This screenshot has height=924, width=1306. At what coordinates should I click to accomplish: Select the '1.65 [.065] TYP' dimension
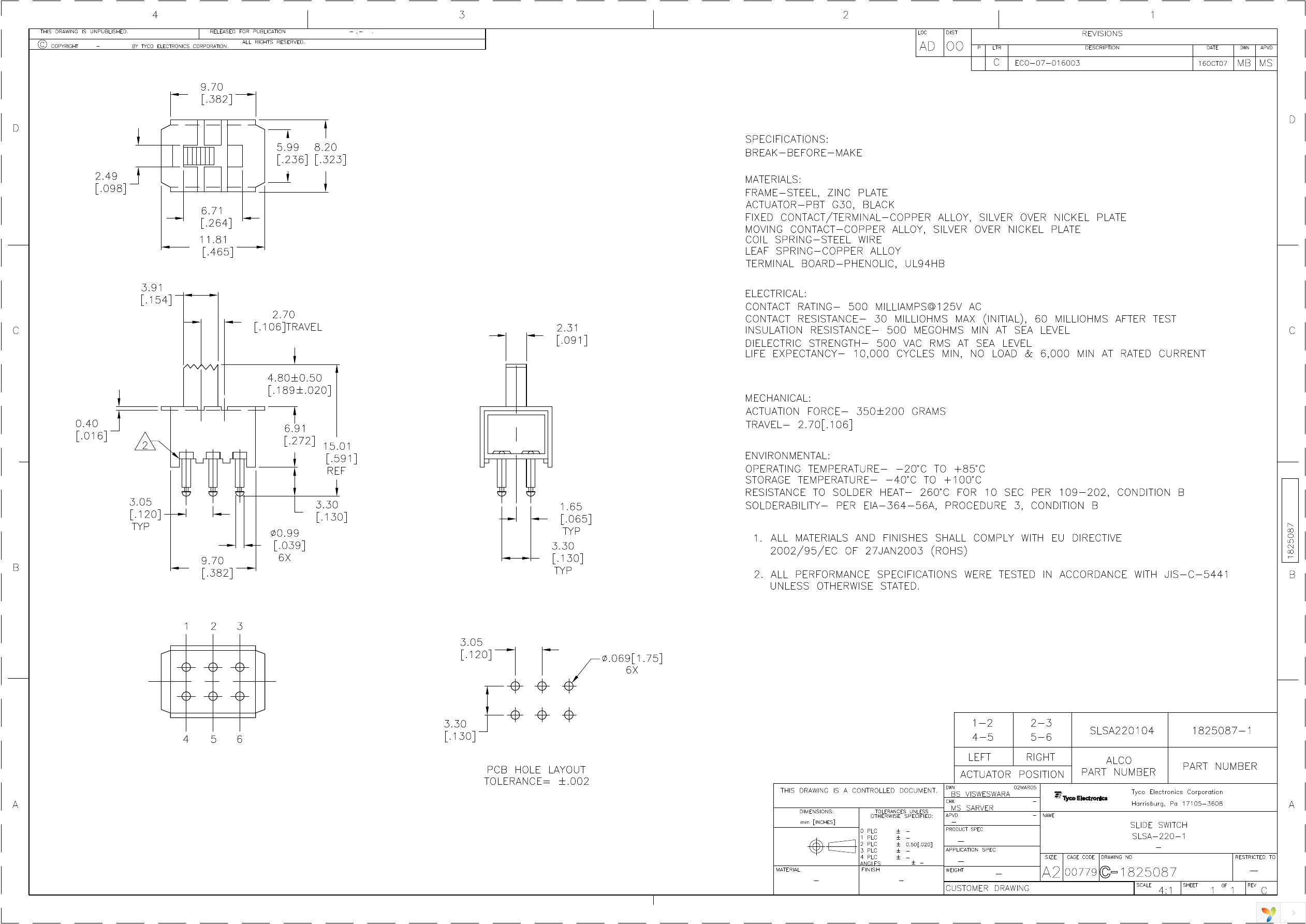[x=576, y=519]
